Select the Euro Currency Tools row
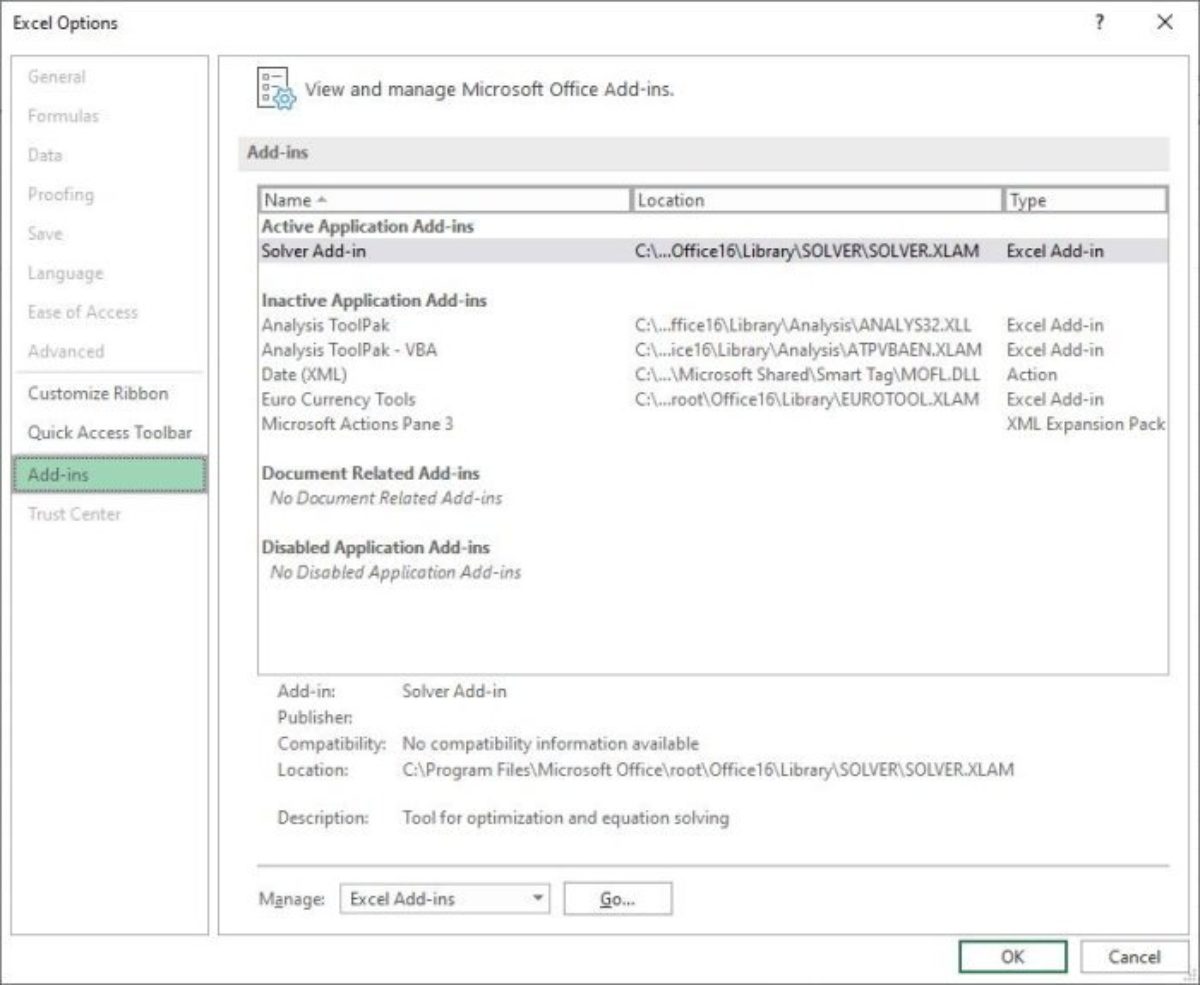 713,399
